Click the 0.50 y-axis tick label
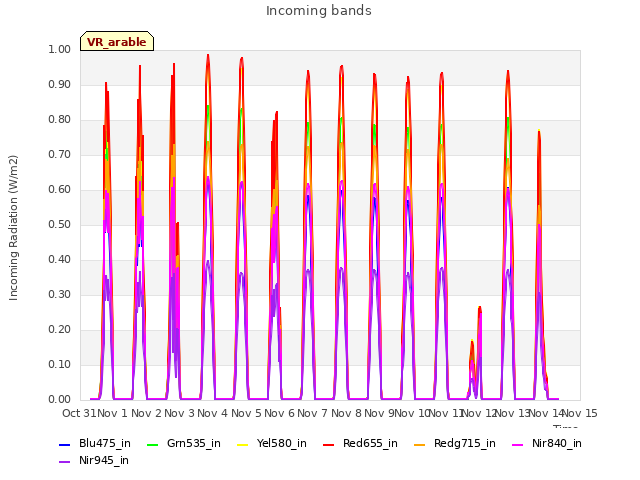The width and height of the screenshot is (640, 480). [60, 224]
